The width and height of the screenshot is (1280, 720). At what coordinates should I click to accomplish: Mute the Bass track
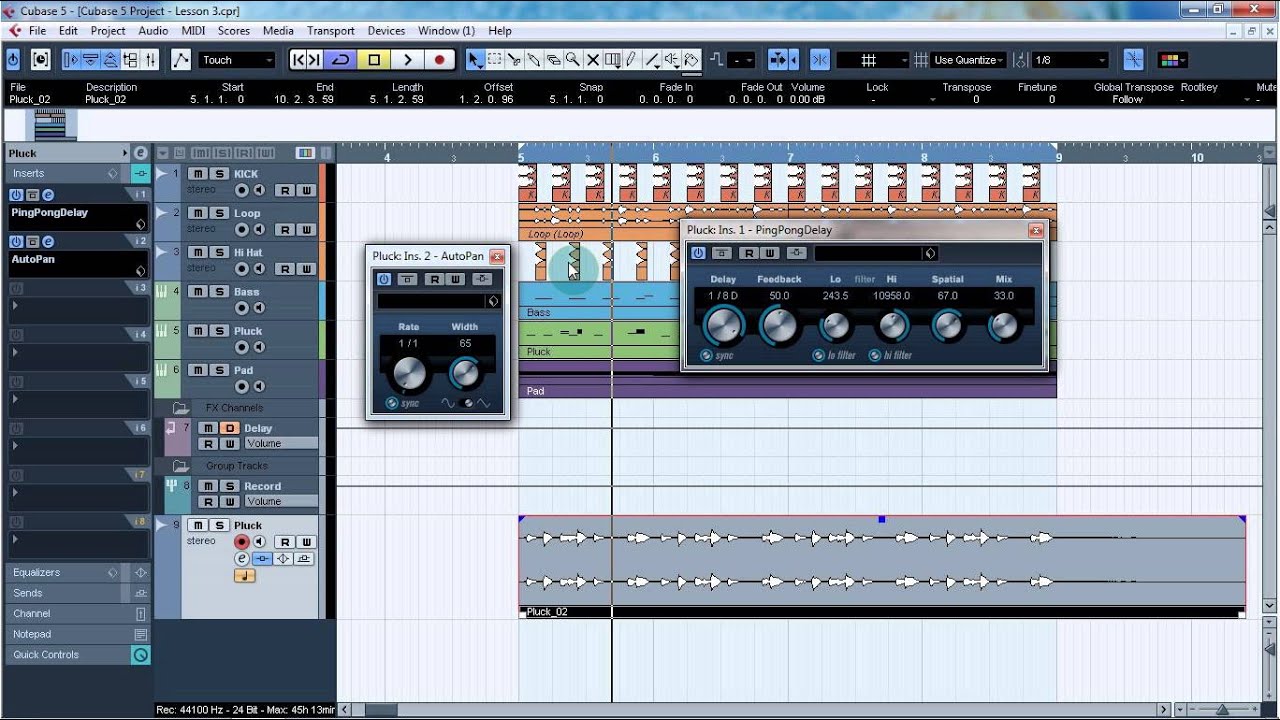(x=199, y=291)
